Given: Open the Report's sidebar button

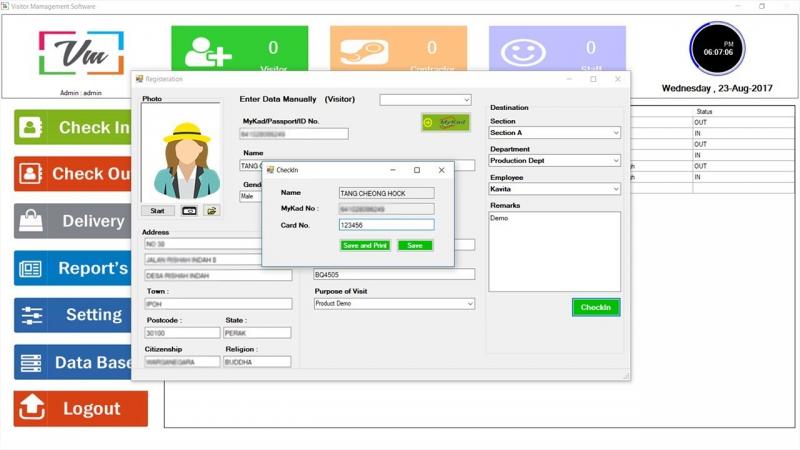Looking at the screenshot, I should pos(72,268).
